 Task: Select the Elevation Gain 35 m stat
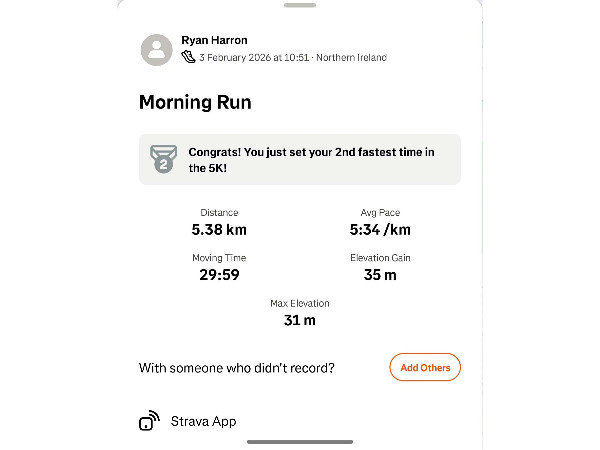pyautogui.click(x=380, y=267)
